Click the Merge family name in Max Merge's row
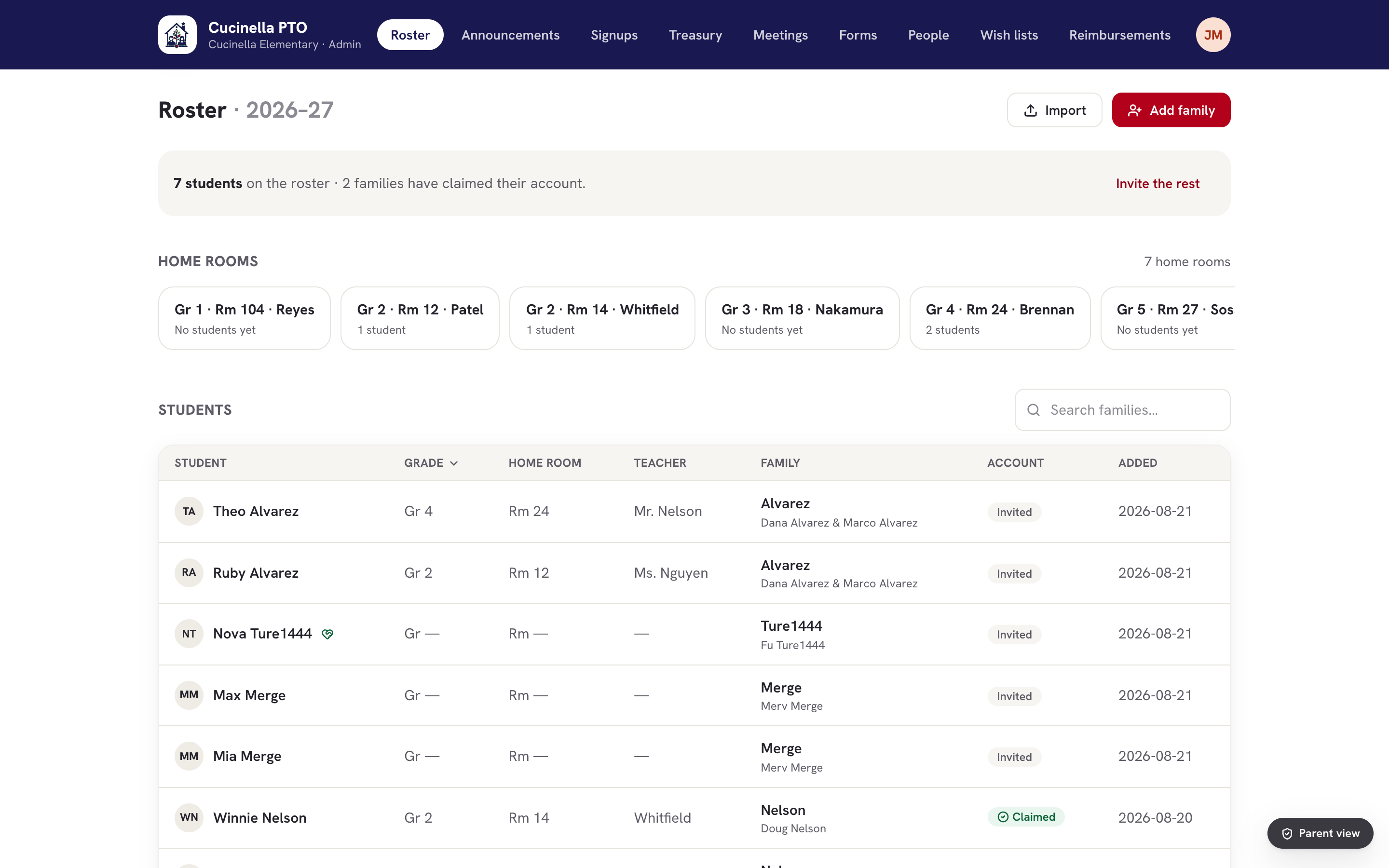Screen dimensions: 1389x868 781,688
